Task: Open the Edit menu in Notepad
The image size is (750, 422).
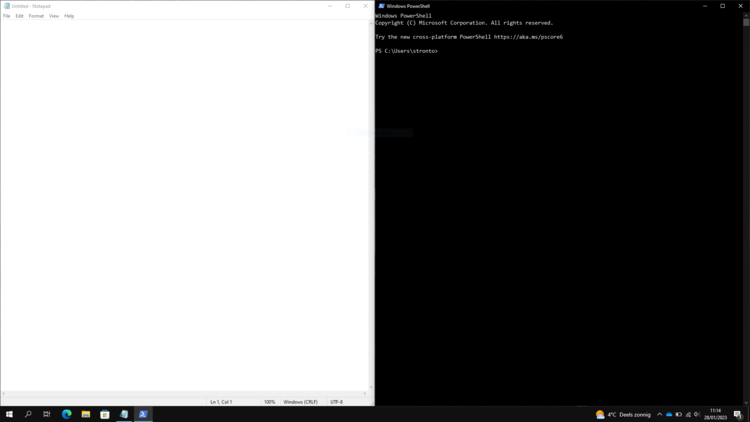Action: click(19, 16)
